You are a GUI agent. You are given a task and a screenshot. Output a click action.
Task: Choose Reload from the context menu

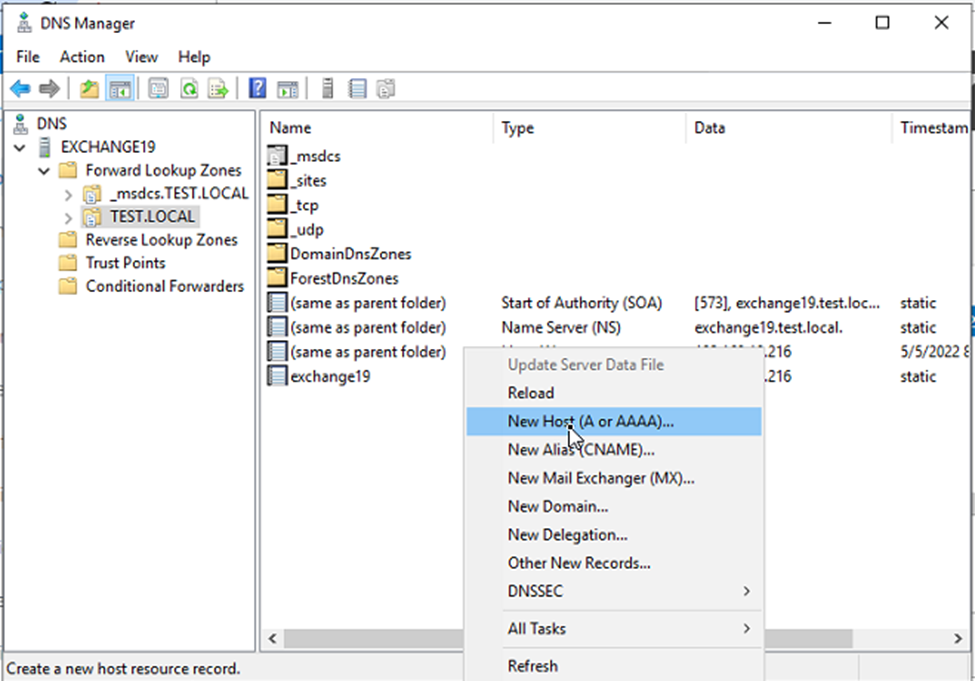[613, 393]
